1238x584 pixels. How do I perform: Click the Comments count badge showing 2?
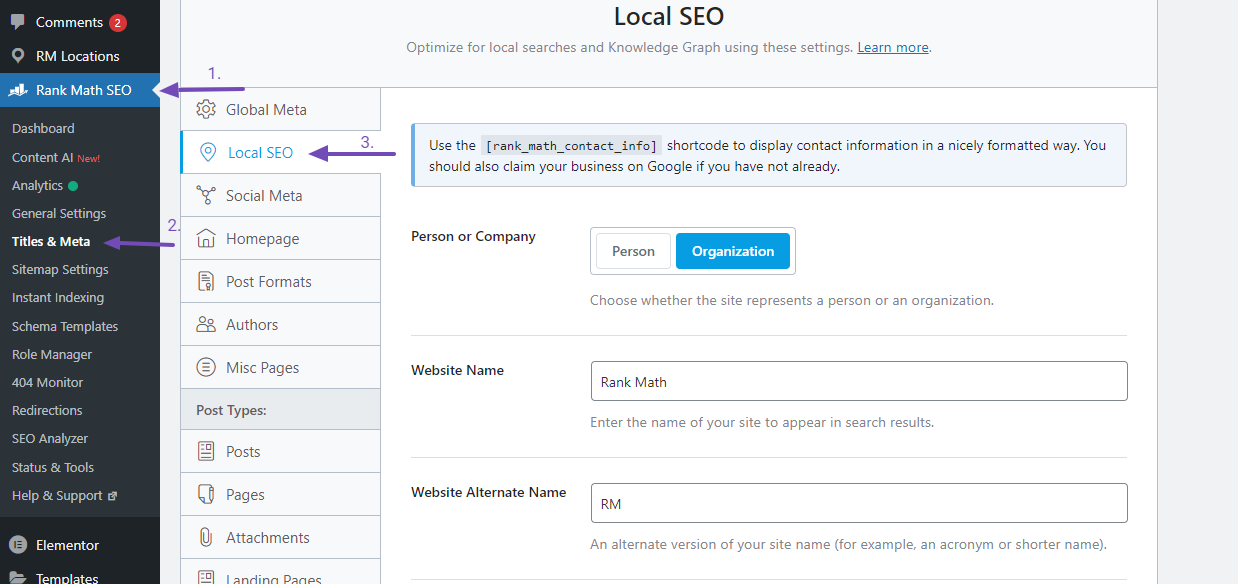(118, 22)
